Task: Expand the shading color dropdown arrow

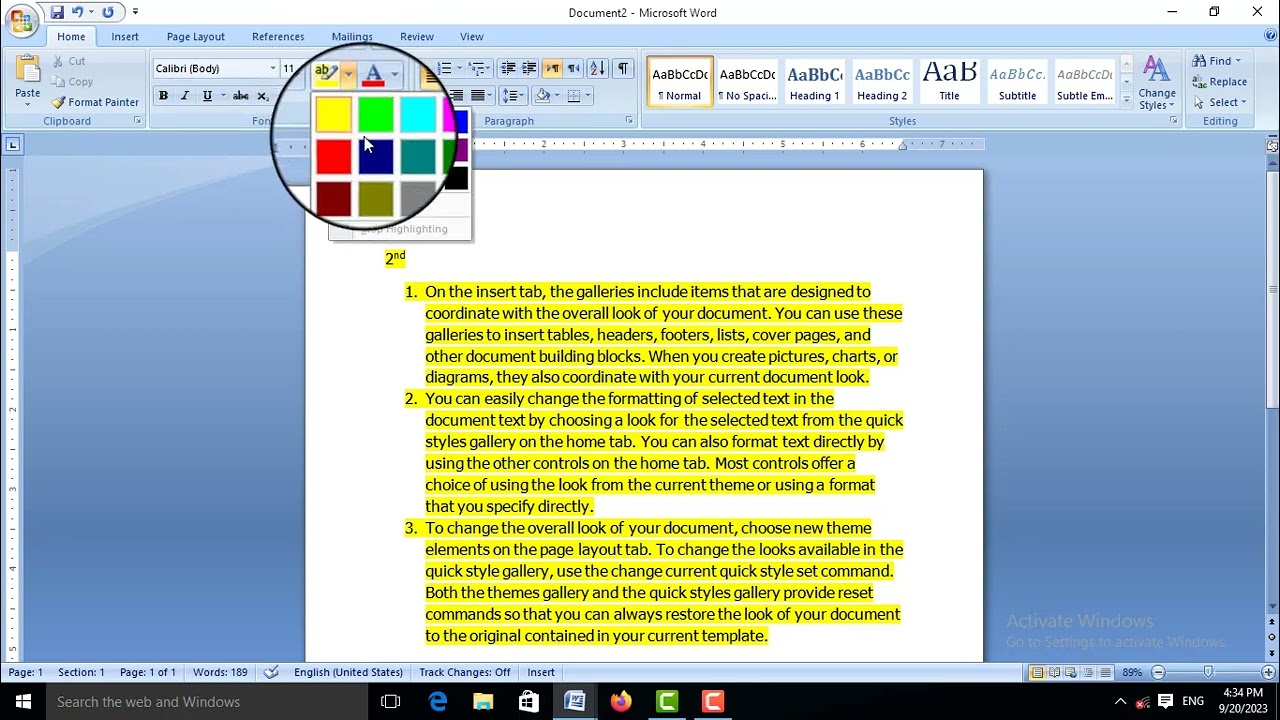Action: point(555,95)
